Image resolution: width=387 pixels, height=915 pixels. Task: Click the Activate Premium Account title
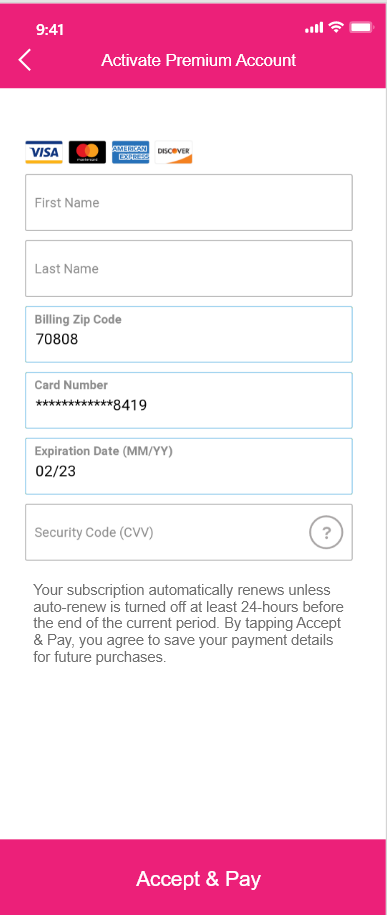pos(198,60)
